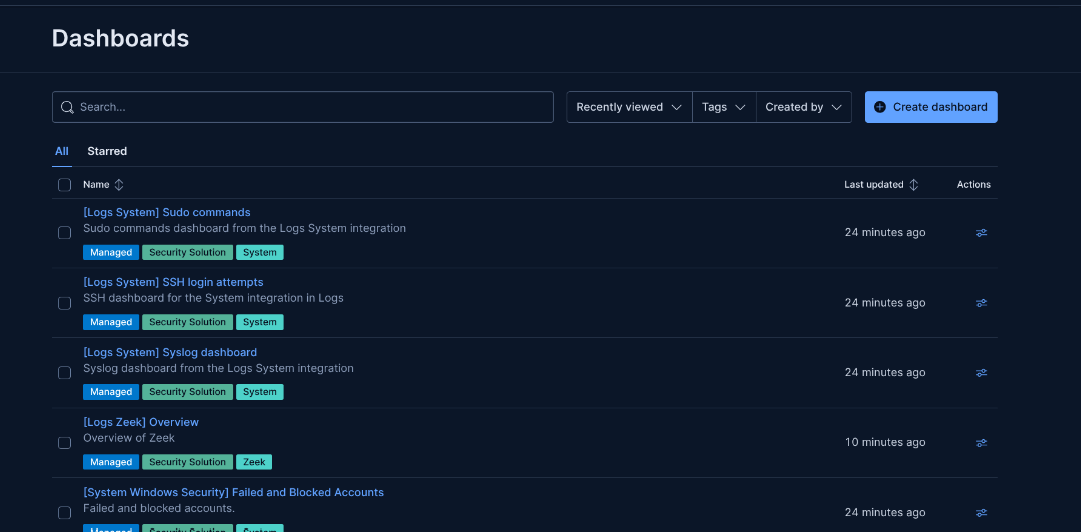1081x532 pixels.
Task: Click Security Solution tag on Sudo commands row
Action: pyautogui.click(x=188, y=252)
